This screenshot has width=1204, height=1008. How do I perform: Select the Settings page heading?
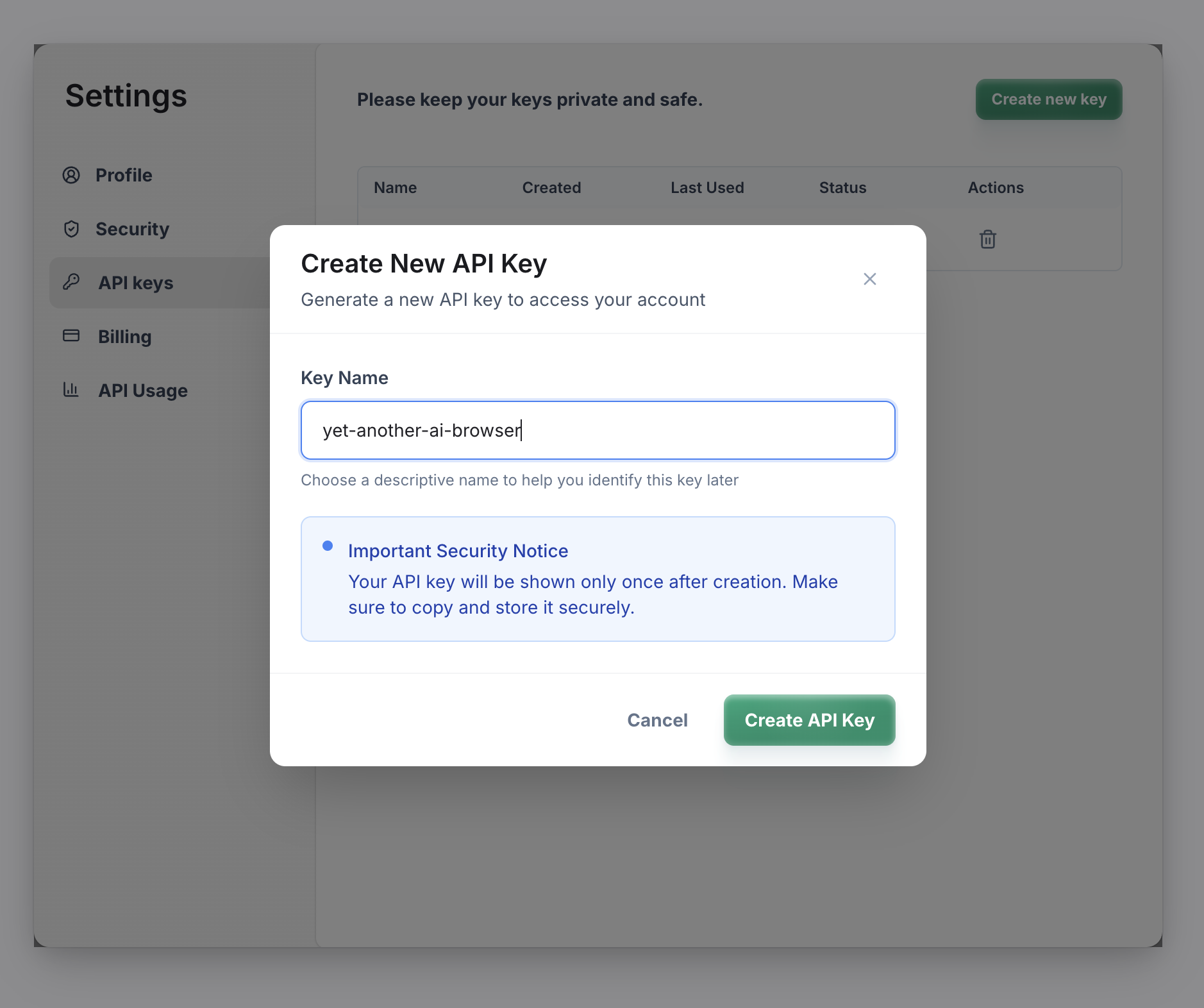[x=126, y=96]
